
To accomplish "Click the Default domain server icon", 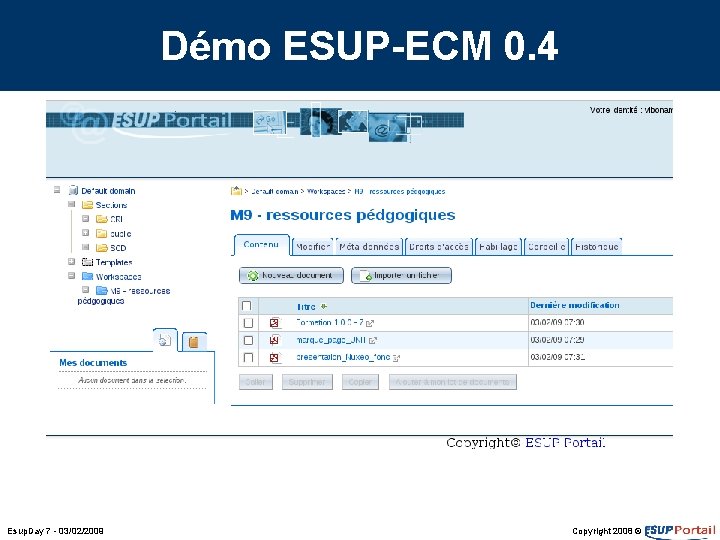I will point(73,190).
